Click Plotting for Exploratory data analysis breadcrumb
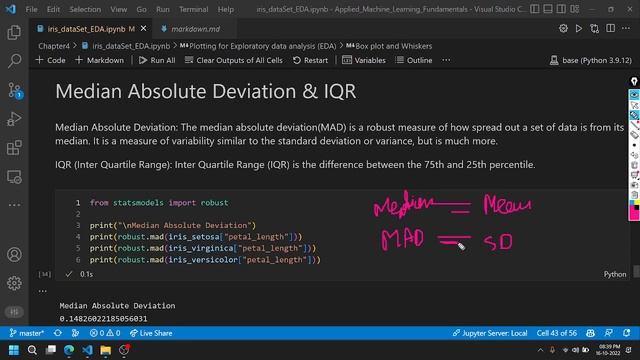 pyautogui.click(x=258, y=46)
